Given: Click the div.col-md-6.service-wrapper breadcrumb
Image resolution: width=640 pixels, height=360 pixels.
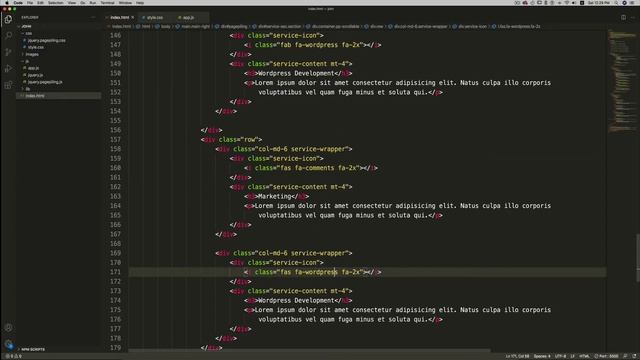Looking at the screenshot, I should (420, 27).
